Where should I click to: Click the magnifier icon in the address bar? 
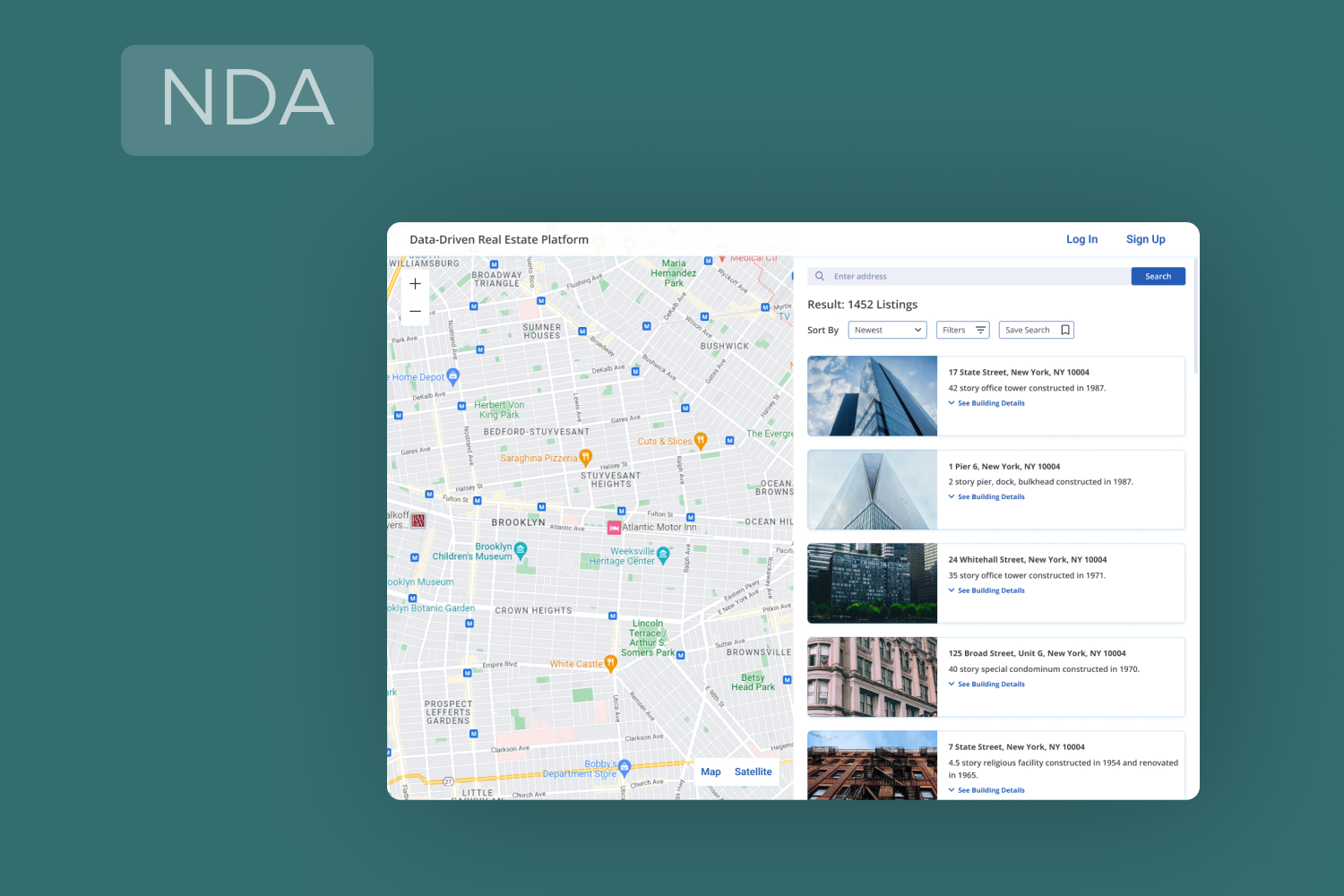[820, 276]
